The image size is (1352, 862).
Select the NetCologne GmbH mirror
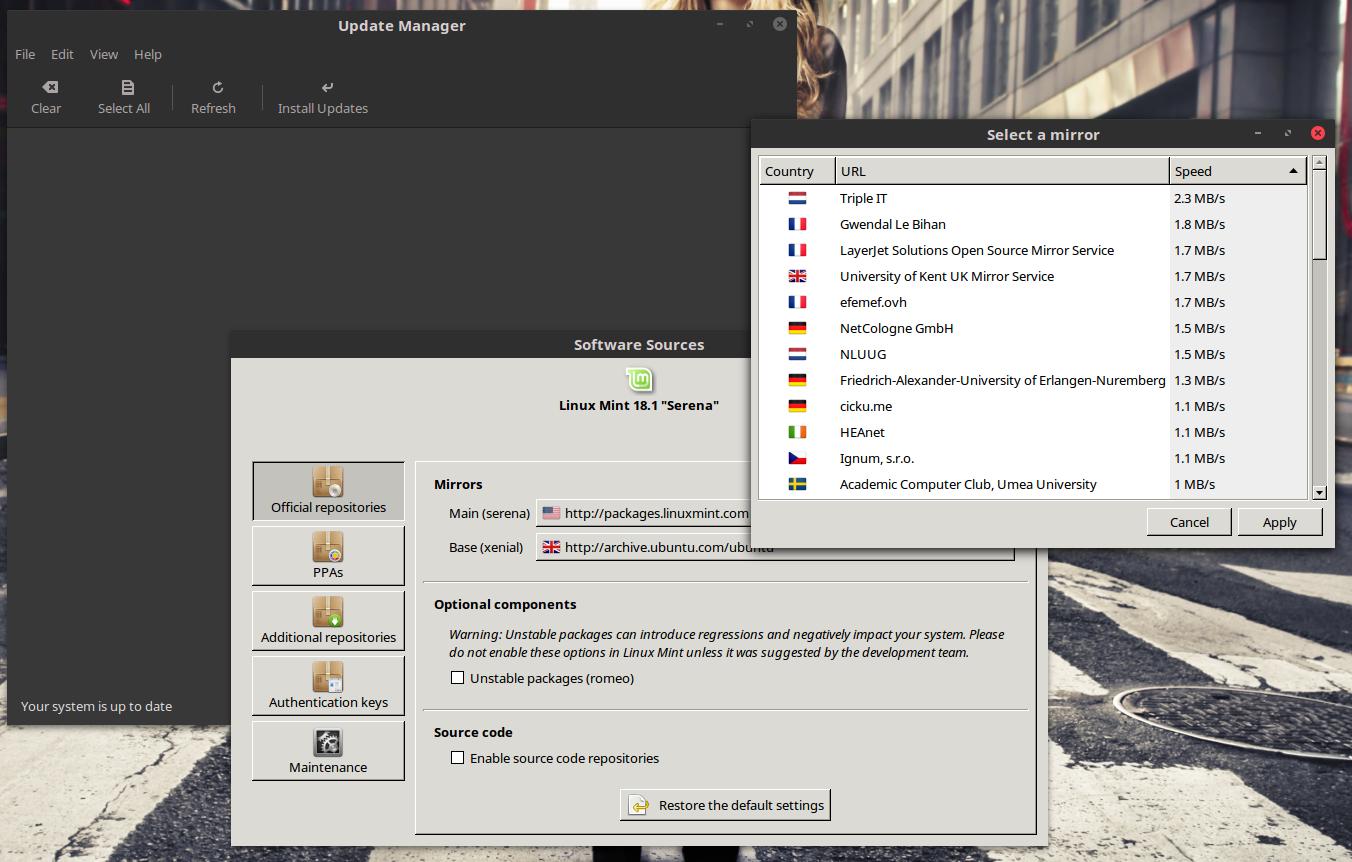[1033, 328]
